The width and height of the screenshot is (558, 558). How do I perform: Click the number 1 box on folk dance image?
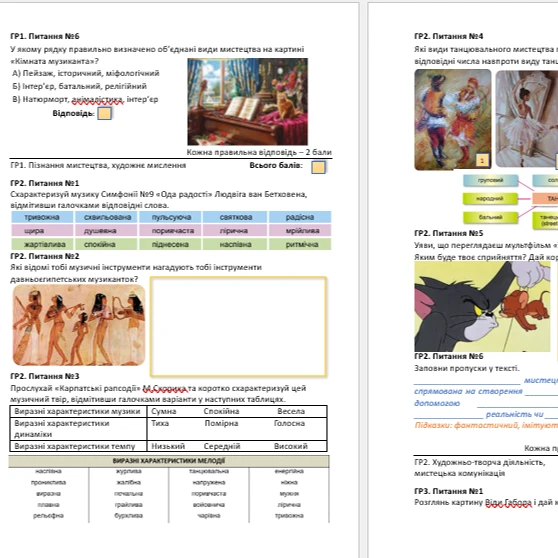coord(482,160)
